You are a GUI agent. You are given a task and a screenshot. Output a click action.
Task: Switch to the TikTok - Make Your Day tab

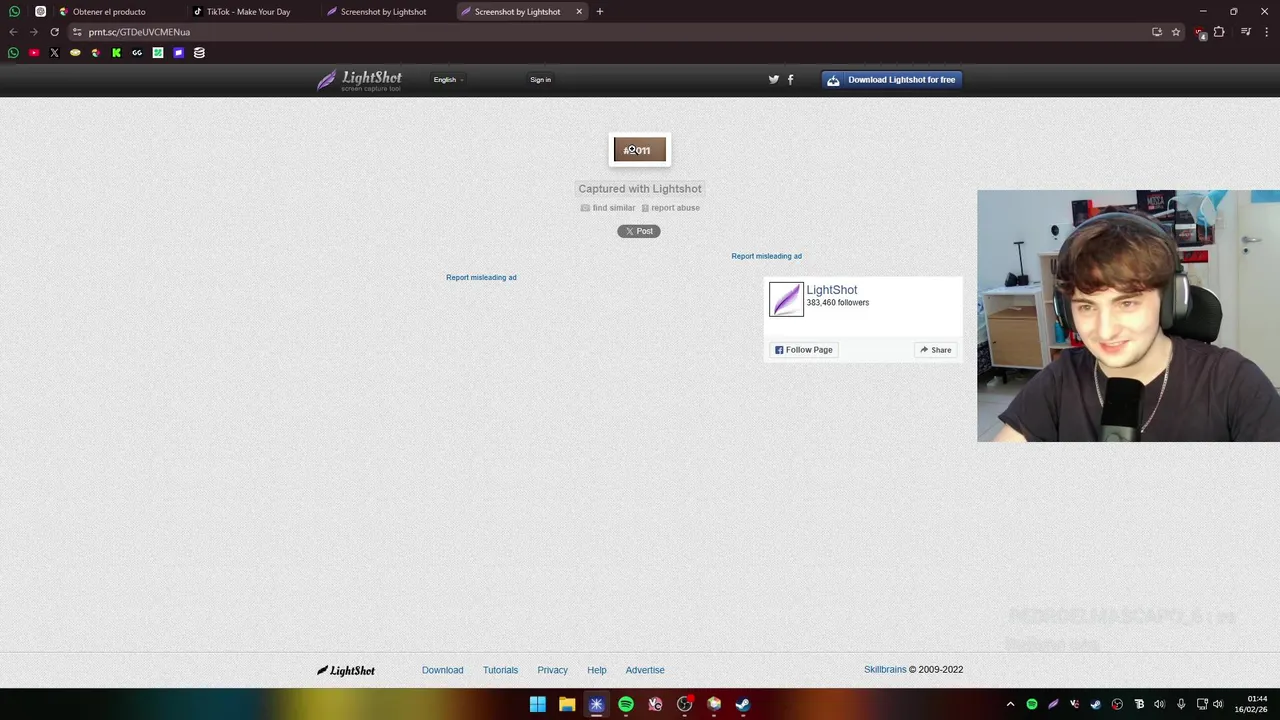pos(249,12)
